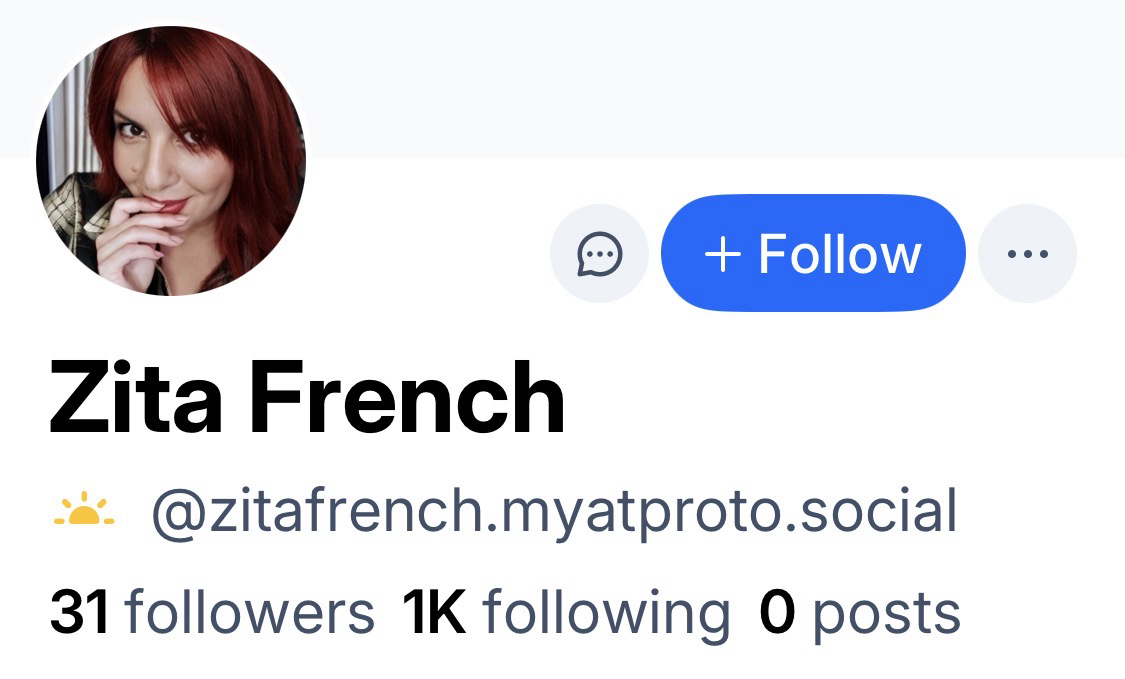
Task: Click the word "posts" in stats
Action: (x=885, y=612)
